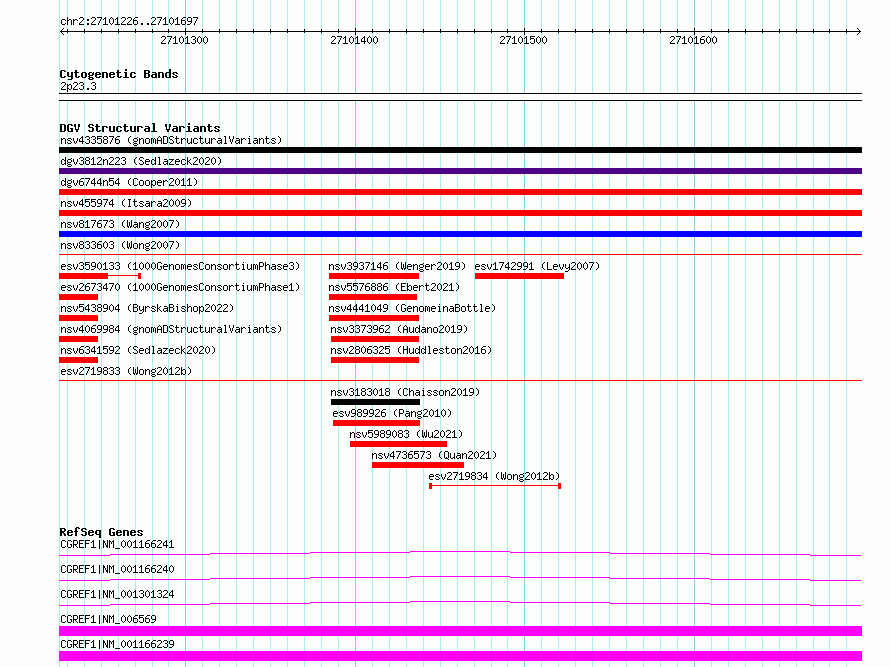Click nsv6341592 (Sedlazeck2020) label
The image size is (890, 667).
[138, 350]
